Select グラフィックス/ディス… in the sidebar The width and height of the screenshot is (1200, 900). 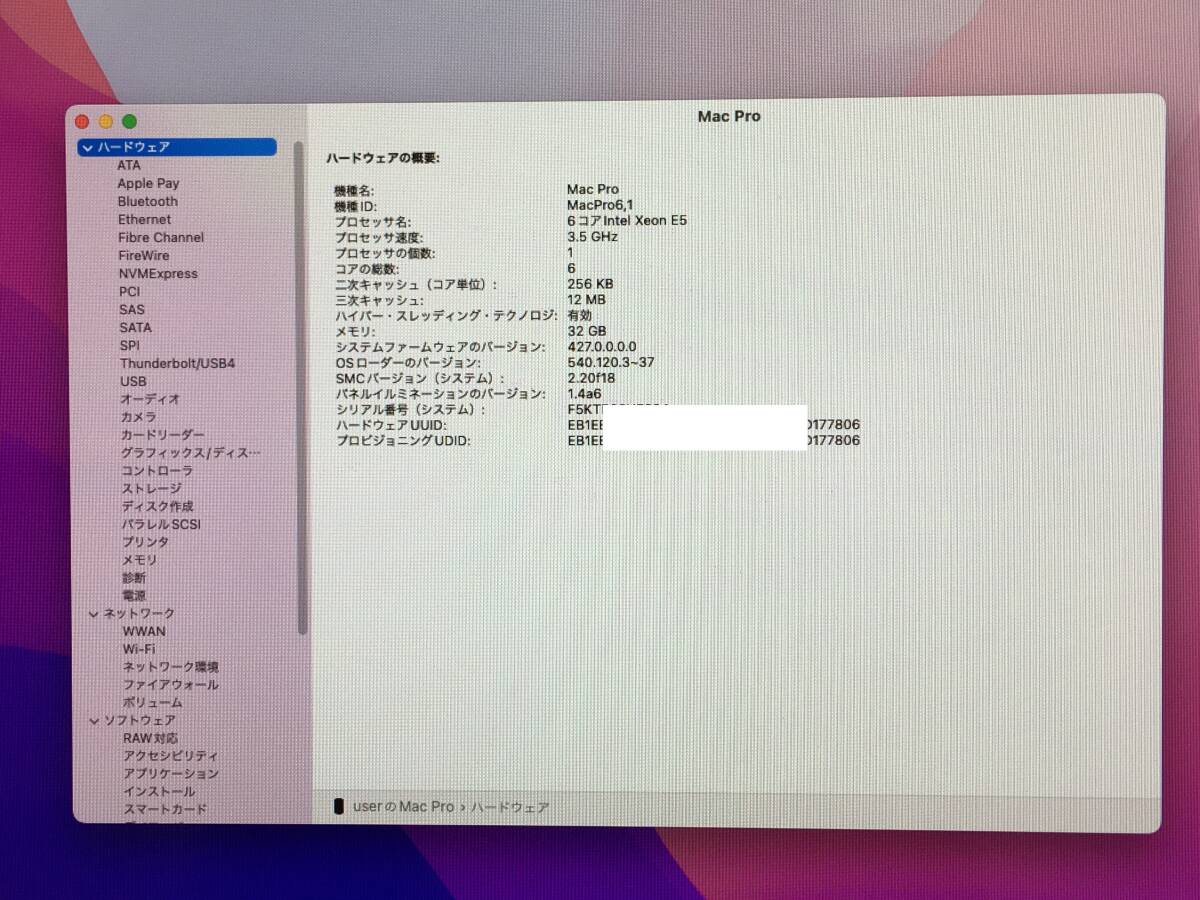[190, 453]
